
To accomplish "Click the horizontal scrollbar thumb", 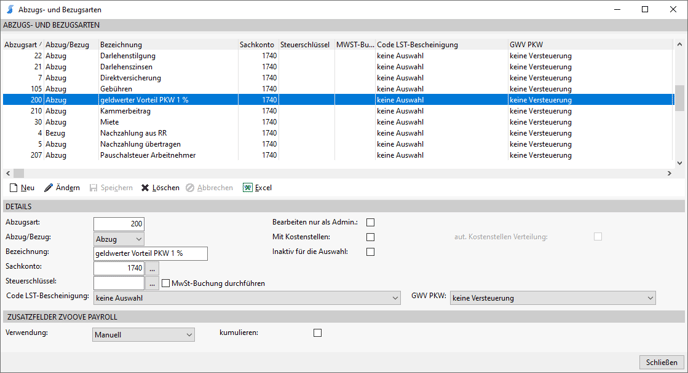I will pos(18,173).
